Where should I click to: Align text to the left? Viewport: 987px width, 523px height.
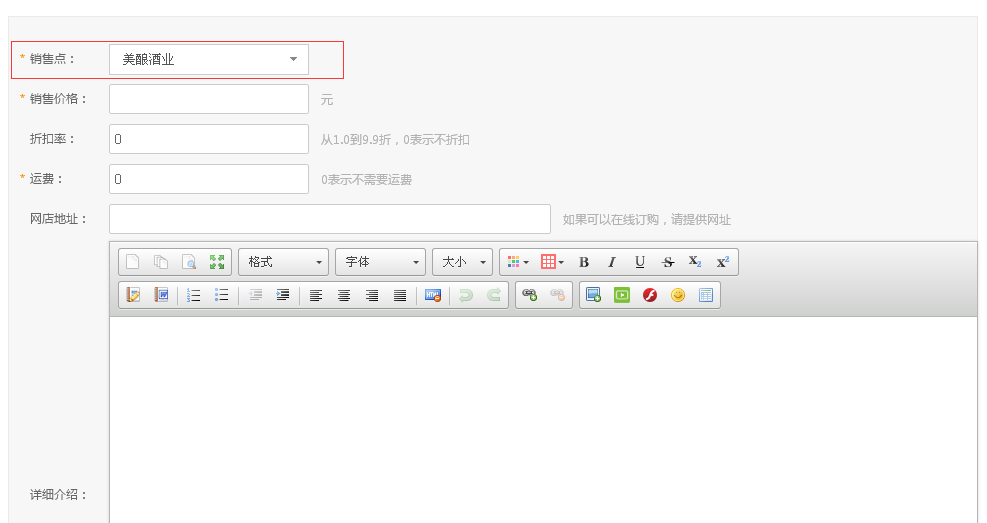[x=316, y=295]
